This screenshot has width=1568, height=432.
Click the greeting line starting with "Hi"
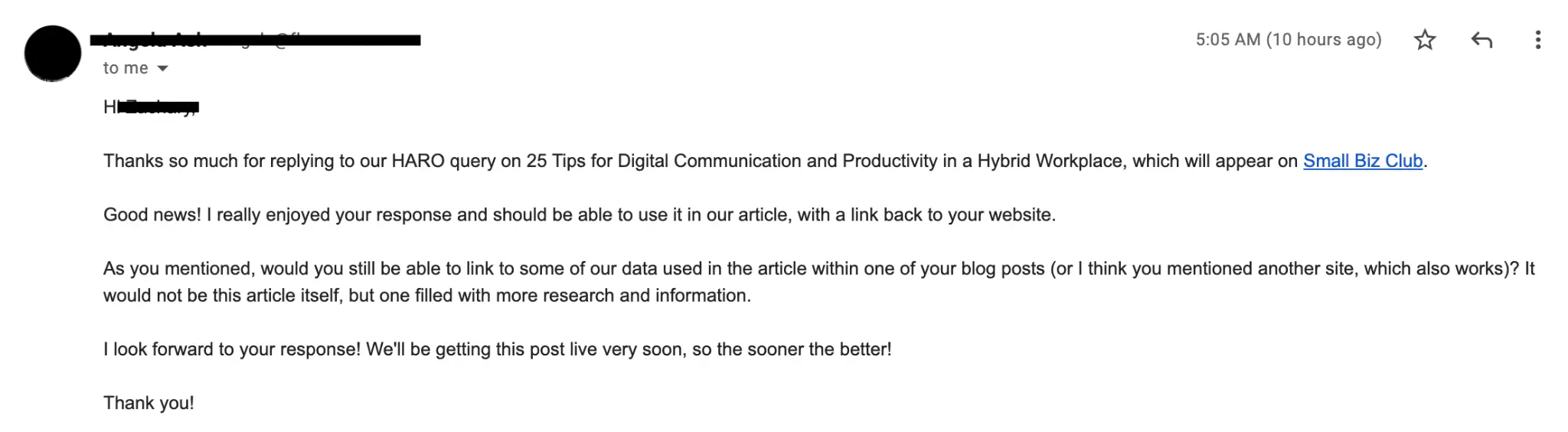[151, 107]
